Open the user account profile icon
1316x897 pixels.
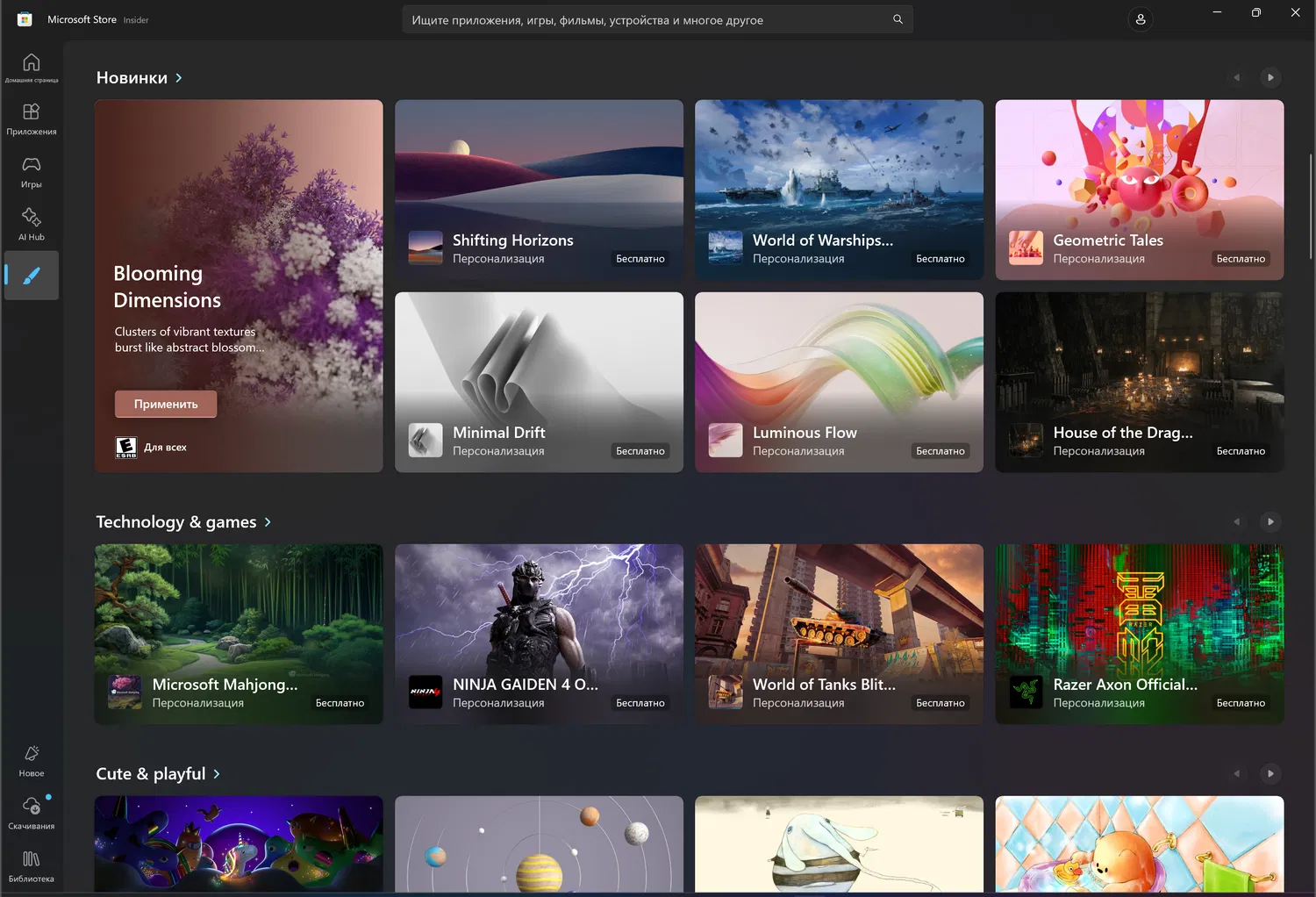(1141, 19)
